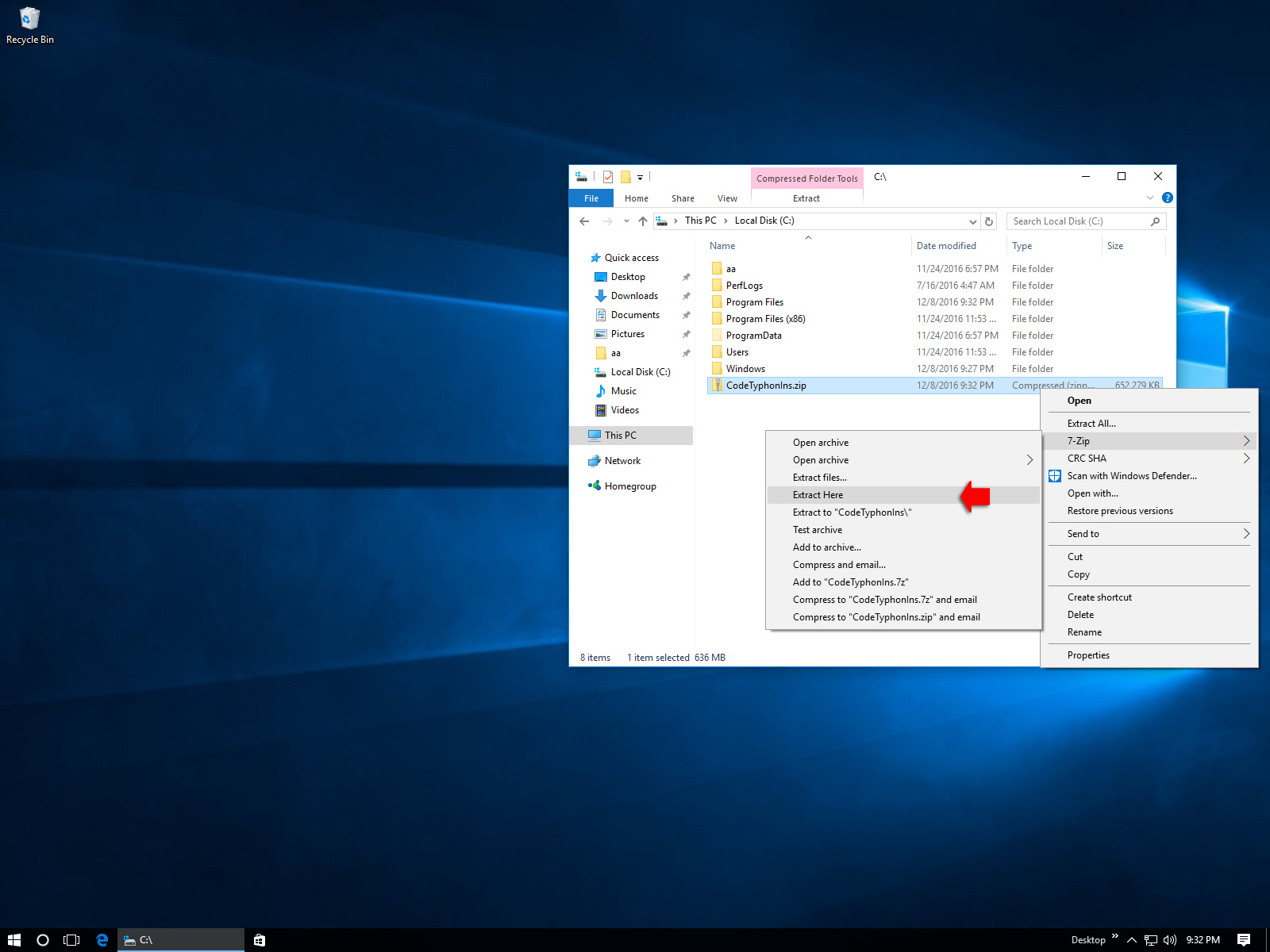The width and height of the screenshot is (1270, 952).
Task: Open the File ribbon tab
Action: (x=591, y=198)
